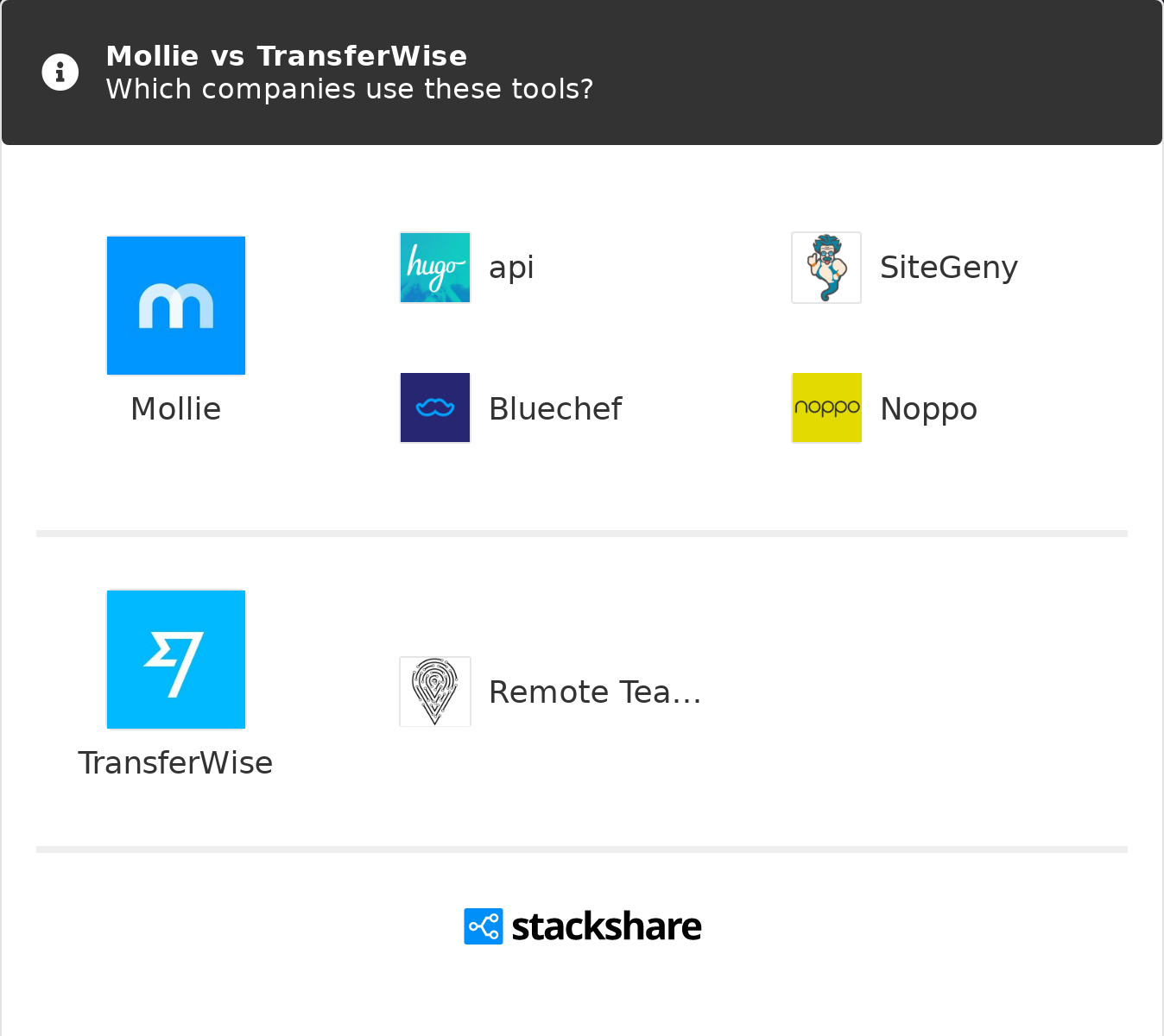Open the yellow Noppo logo
Screen dimensions: 1164x1036
pos(826,407)
